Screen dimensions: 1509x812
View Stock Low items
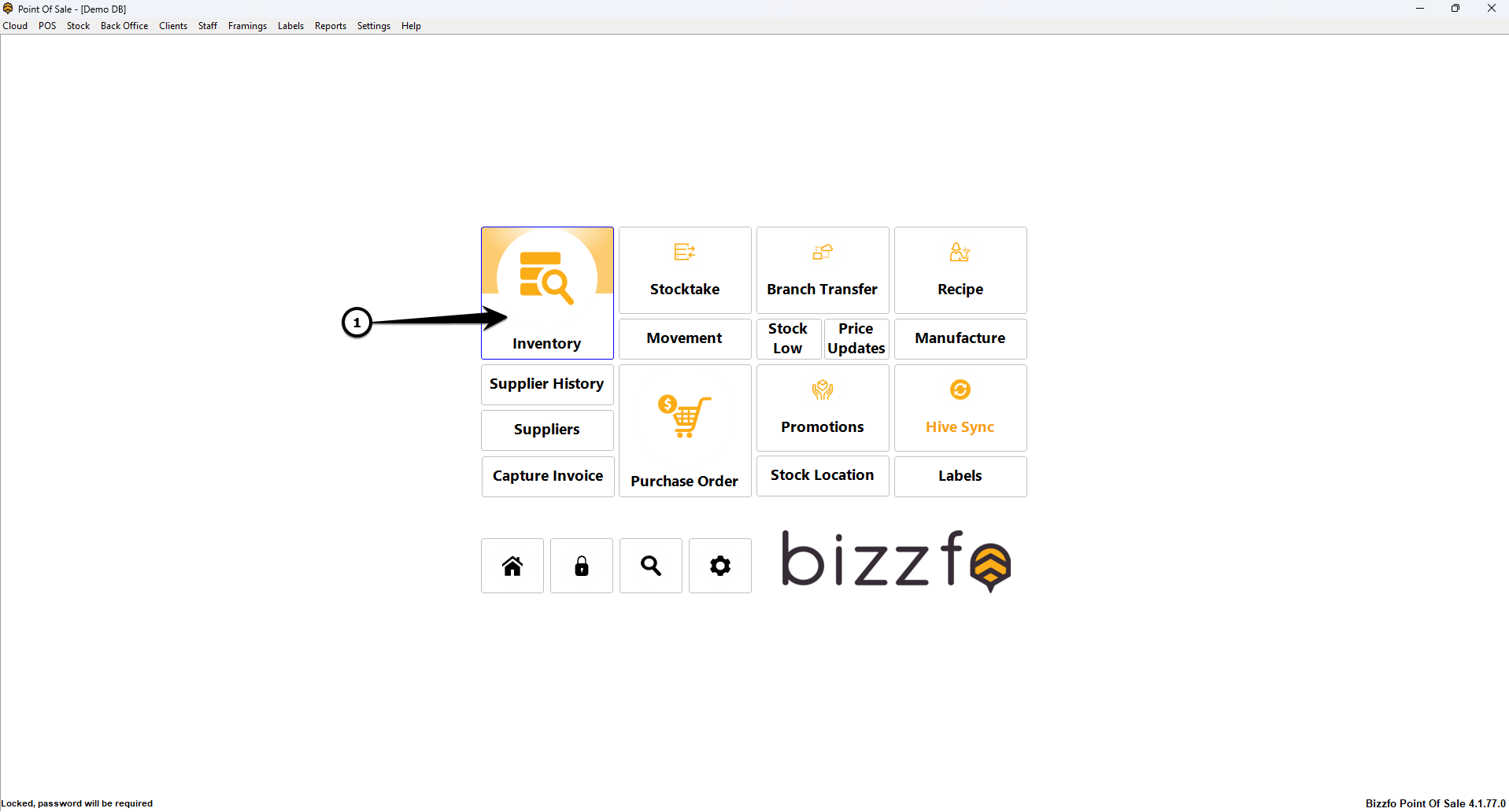pyautogui.click(x=788, y=338)
